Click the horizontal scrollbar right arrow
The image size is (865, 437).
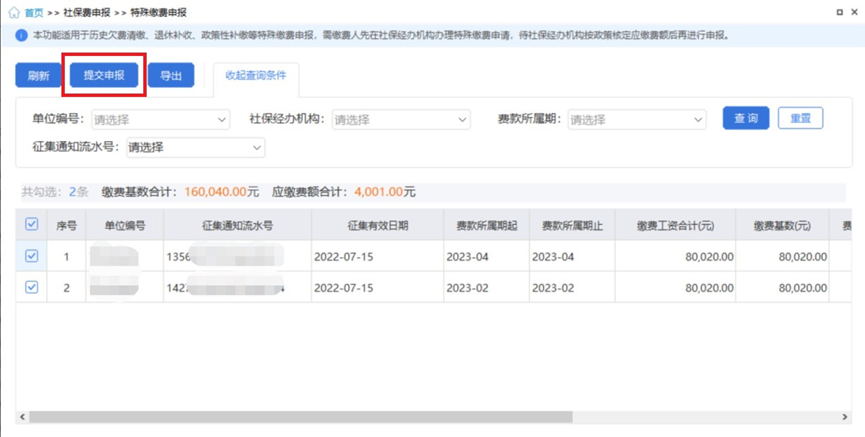[x=845, y=417]
